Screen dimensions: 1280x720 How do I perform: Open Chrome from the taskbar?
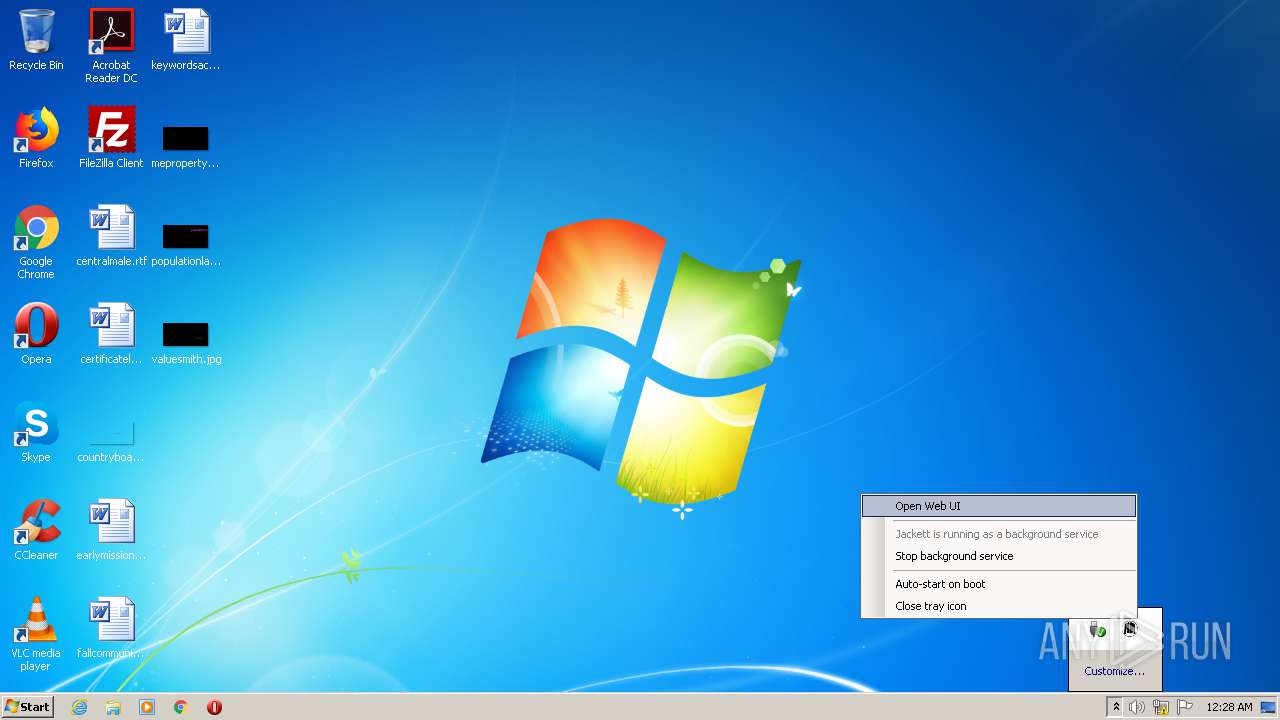[x=181, y=707]
